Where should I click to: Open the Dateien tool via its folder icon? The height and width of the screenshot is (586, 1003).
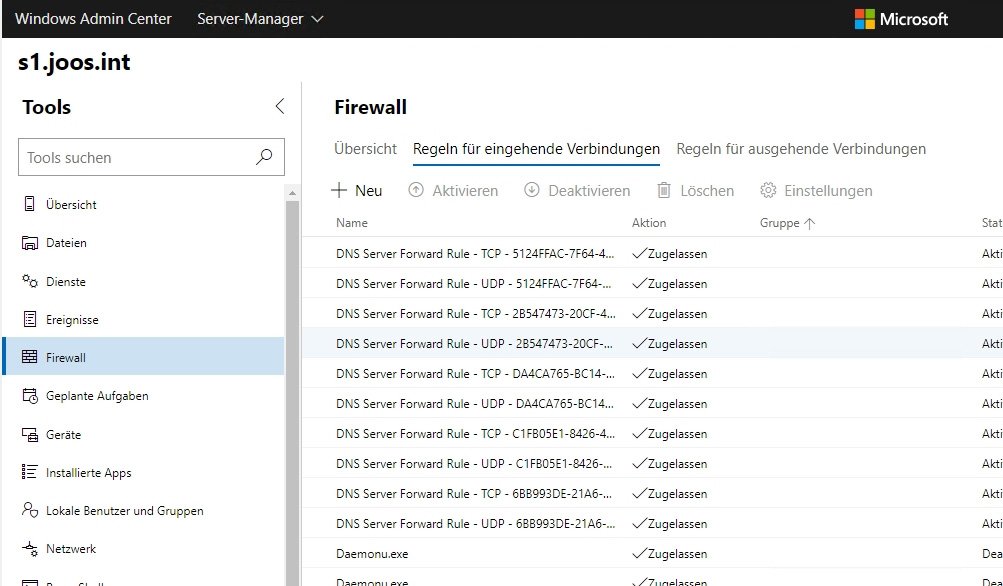(32, 243)
